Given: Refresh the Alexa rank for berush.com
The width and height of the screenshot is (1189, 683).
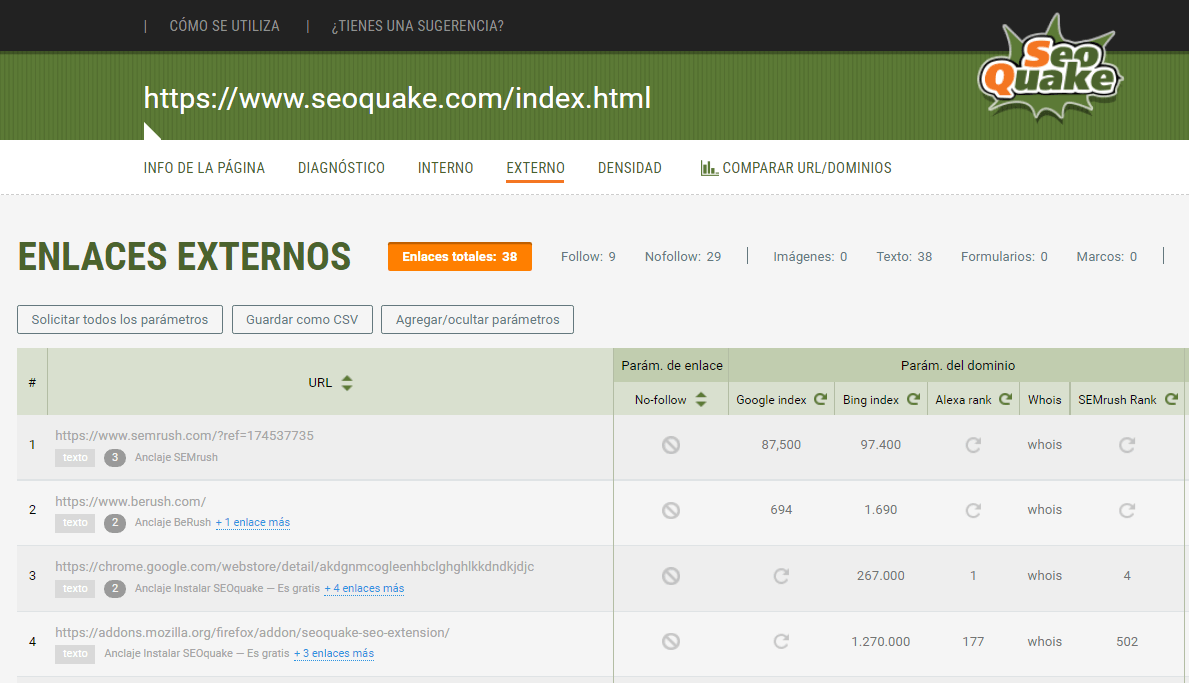Looking at the screenshot, I should point(973,510).
